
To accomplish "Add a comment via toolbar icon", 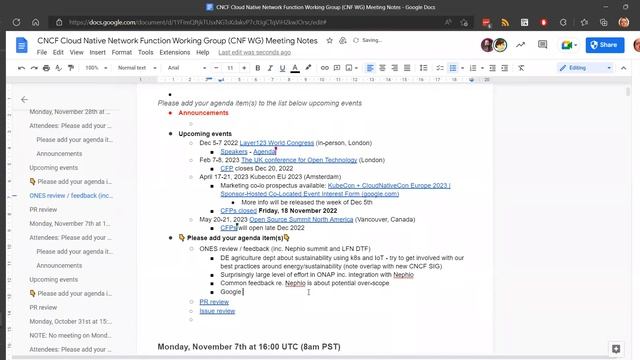I will coord(337,68).
